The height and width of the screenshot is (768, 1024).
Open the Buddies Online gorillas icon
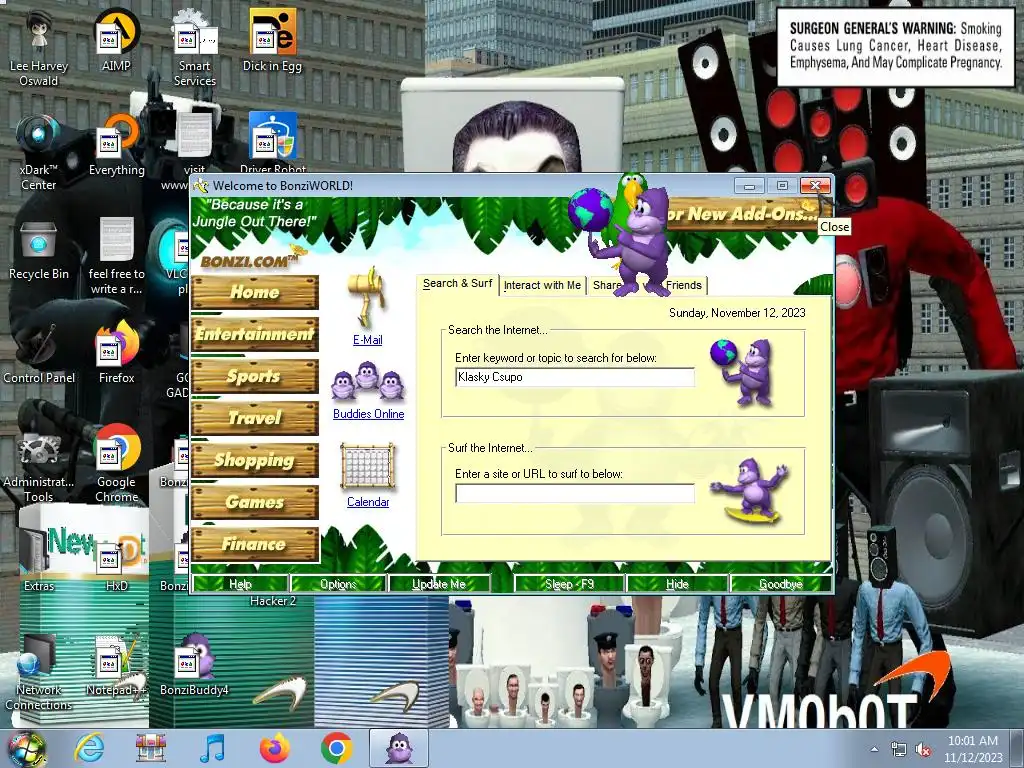point(368,383)
